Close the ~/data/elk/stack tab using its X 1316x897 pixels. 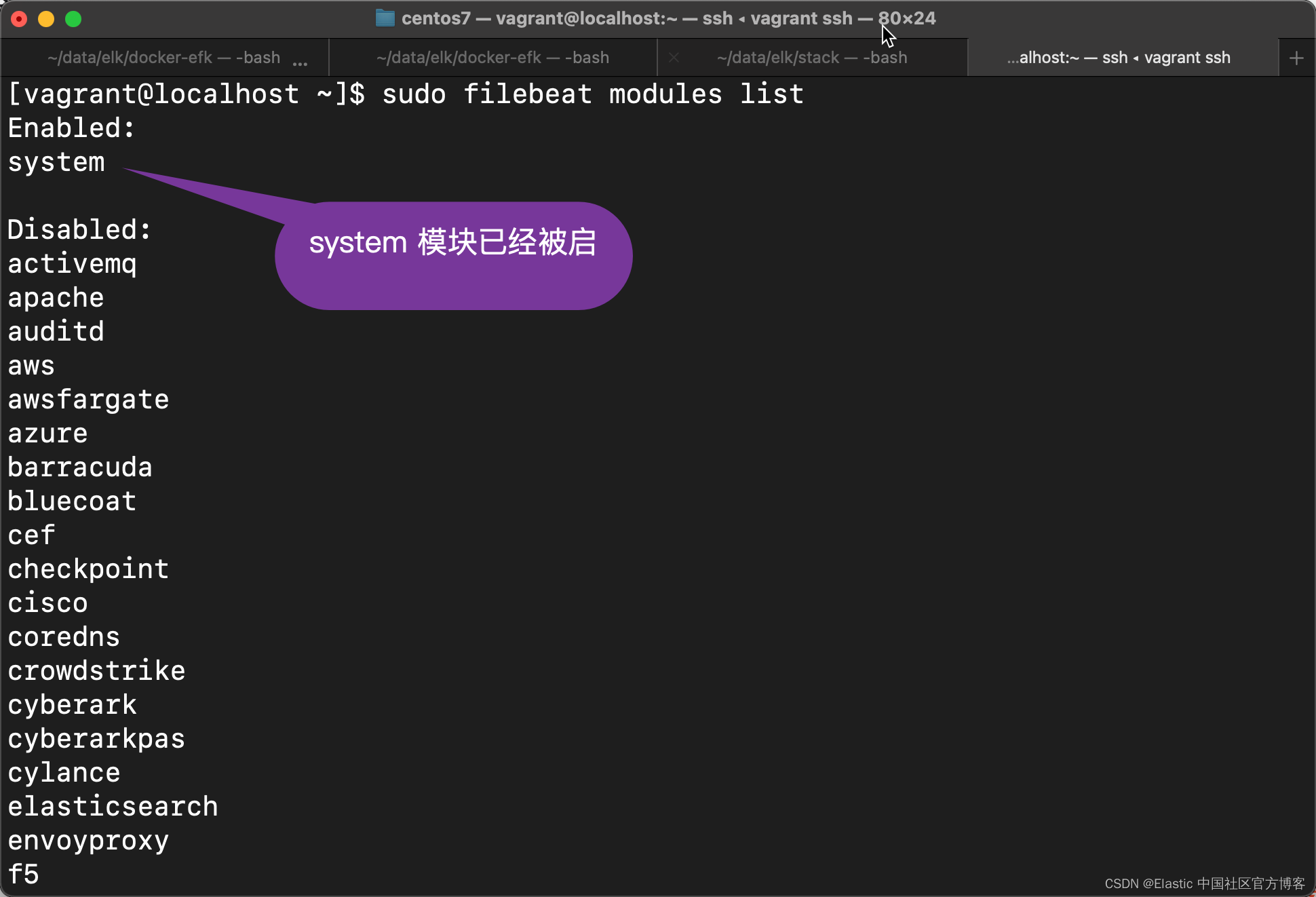point(674,58)
